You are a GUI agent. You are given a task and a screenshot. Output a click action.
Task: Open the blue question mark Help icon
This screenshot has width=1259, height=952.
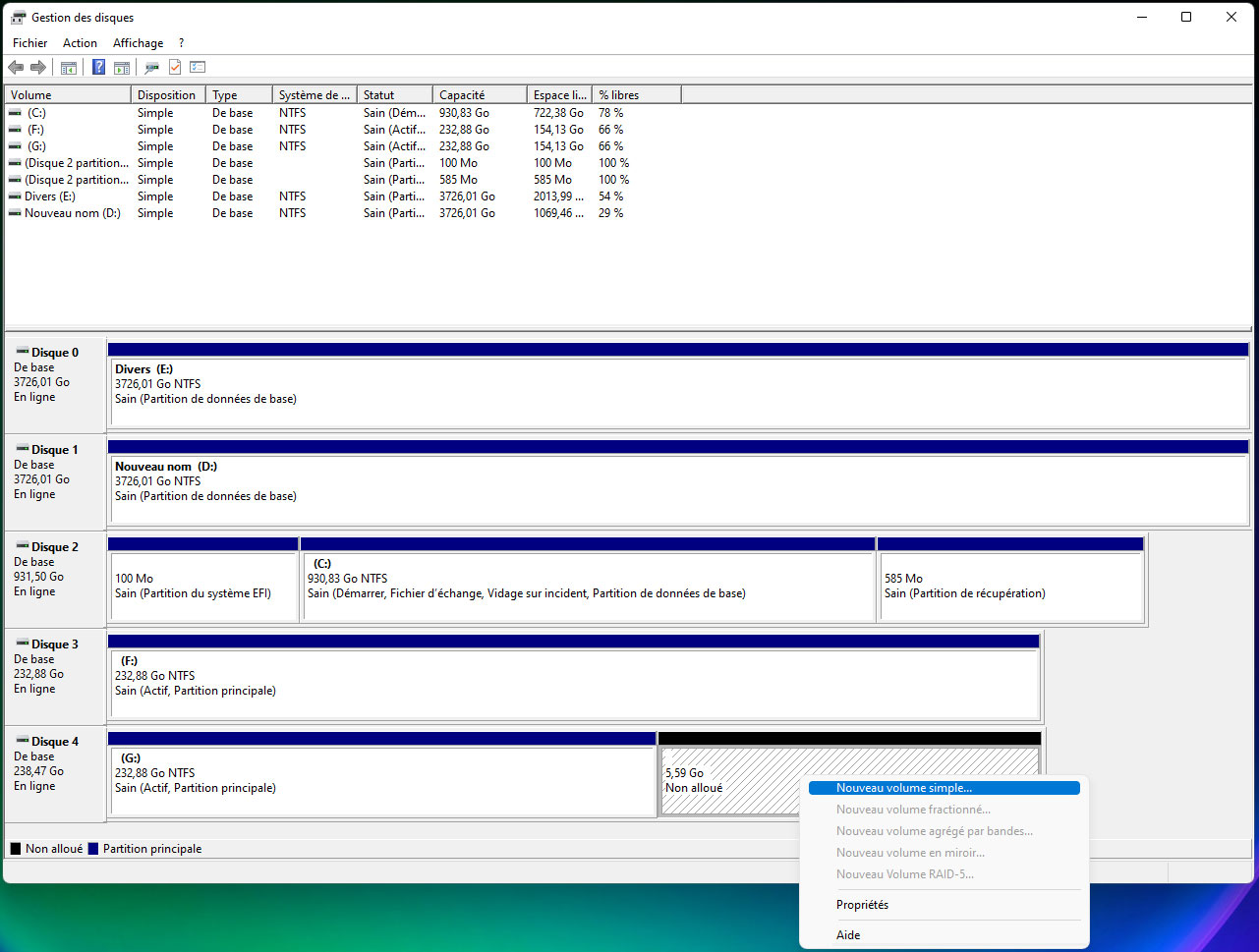point(99,67)
